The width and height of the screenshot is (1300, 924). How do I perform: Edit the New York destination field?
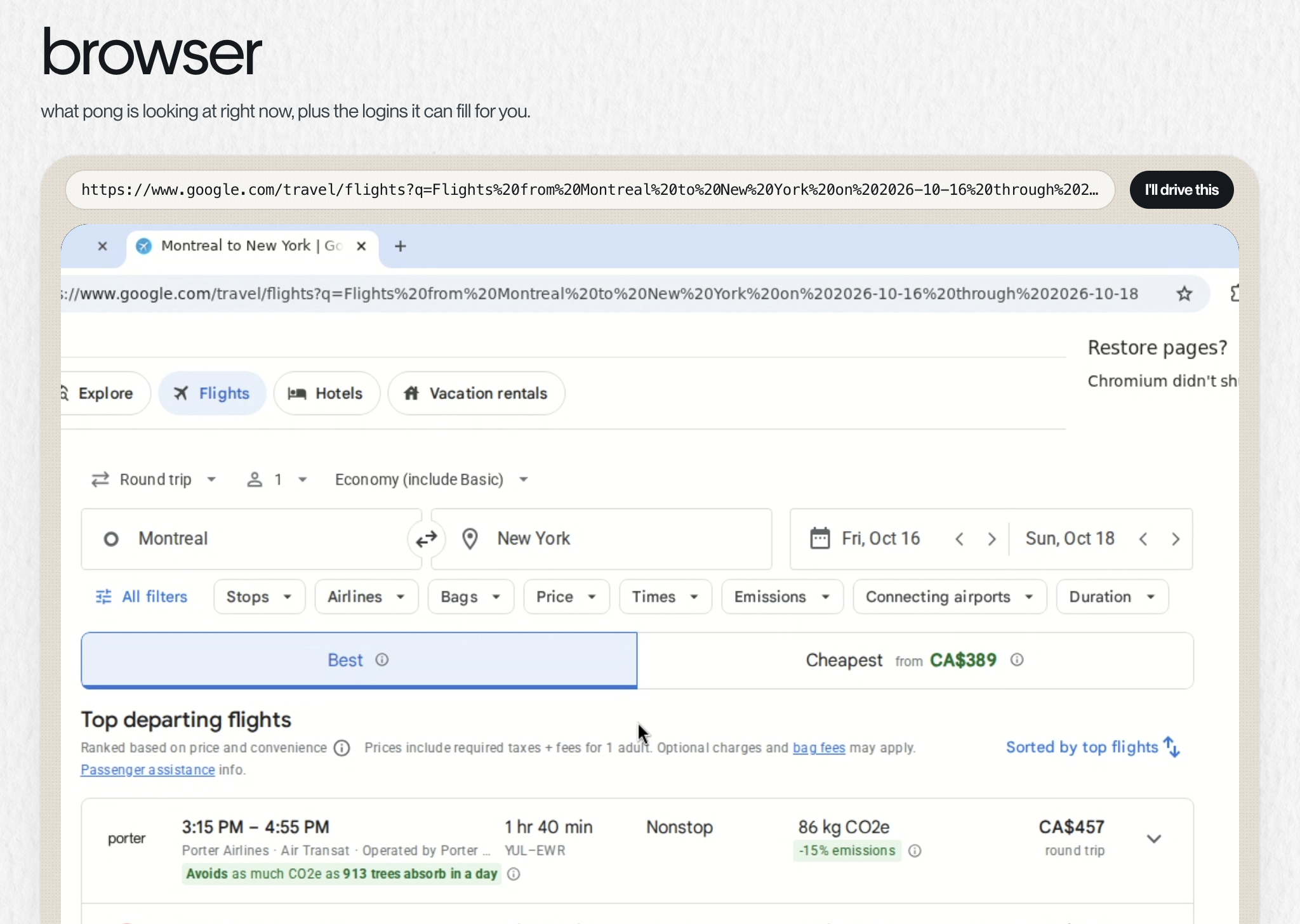click(601, 539)
